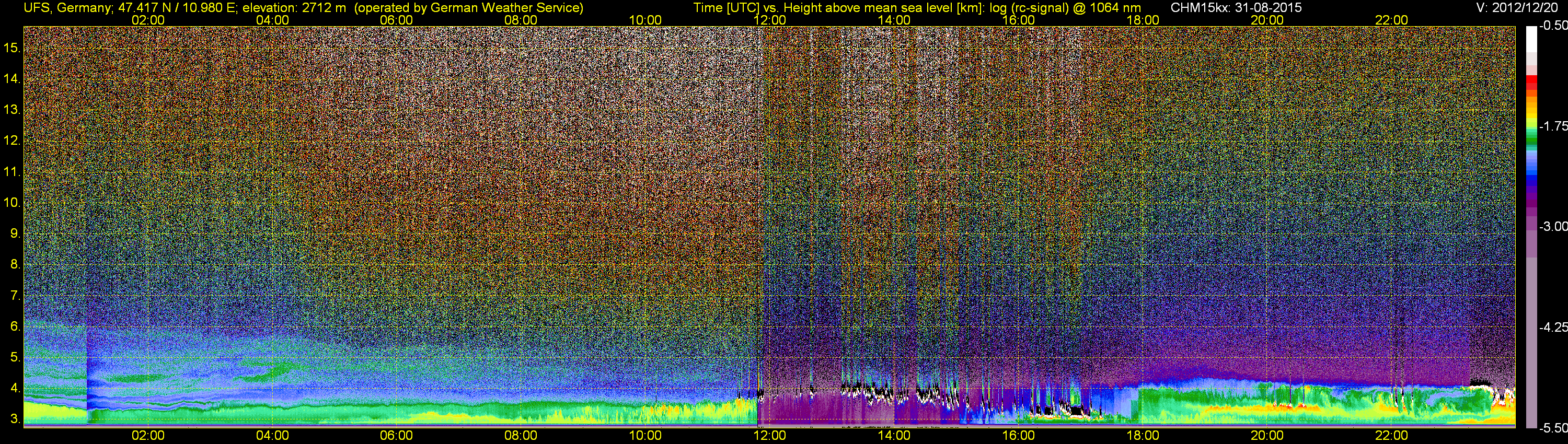Click the 18:00 label on the top time axis
The width and height of the screenshot is (1568, 444).
click(1143, 20)
